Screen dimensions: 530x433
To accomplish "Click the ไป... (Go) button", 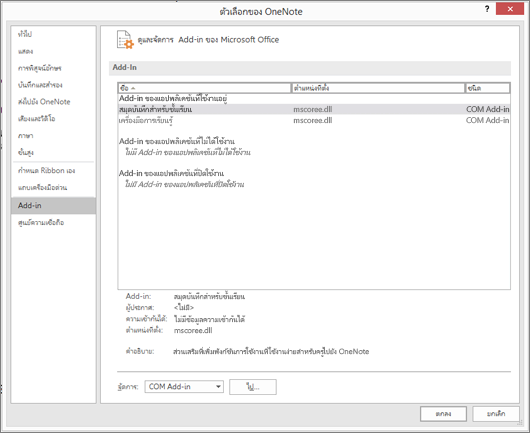I will [253, 387].
